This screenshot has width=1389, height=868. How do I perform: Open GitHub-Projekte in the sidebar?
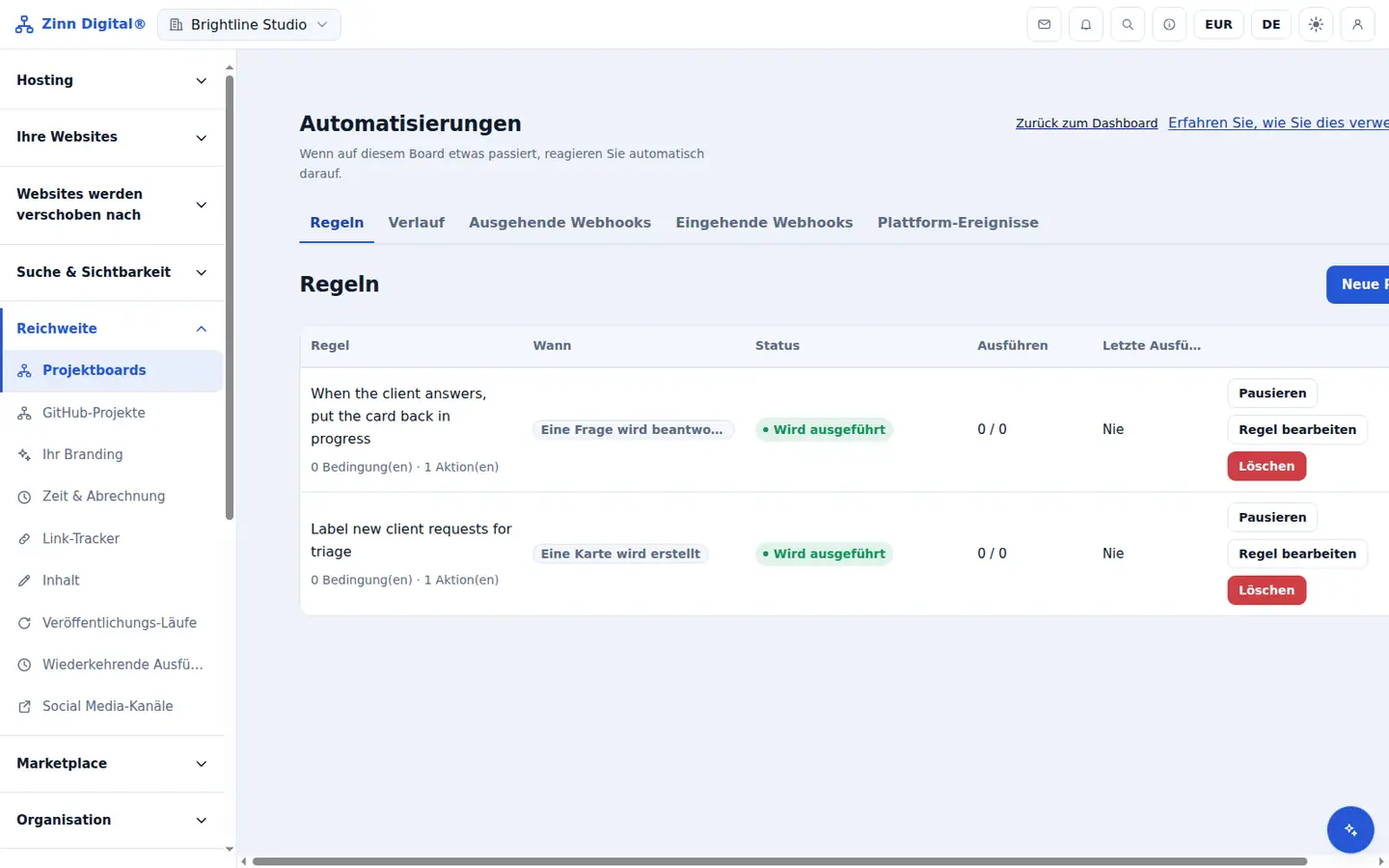pyautogui.click(x=112, y=413)
